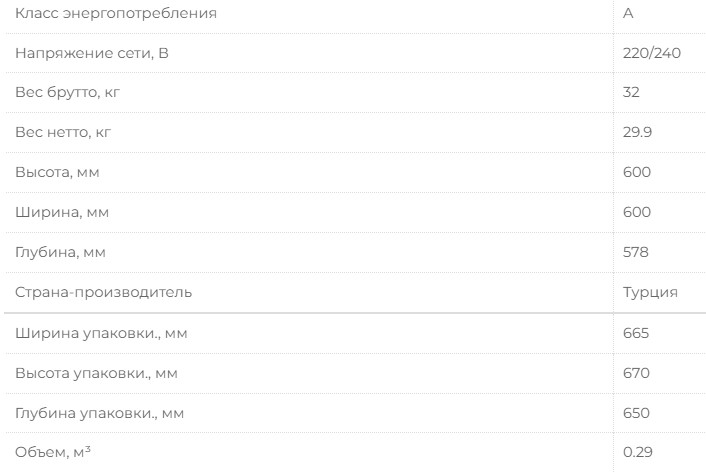The image size is (706, 476).
Task: Click the 'Высота, мм' label
Action: point(57,172)
